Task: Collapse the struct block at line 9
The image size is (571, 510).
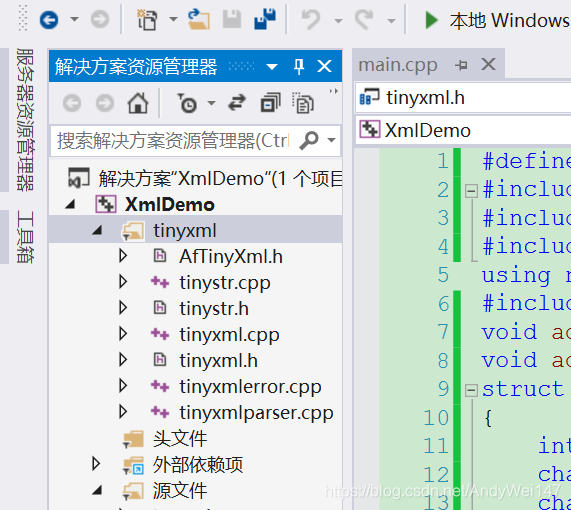Action: click(x=472, y=391)
